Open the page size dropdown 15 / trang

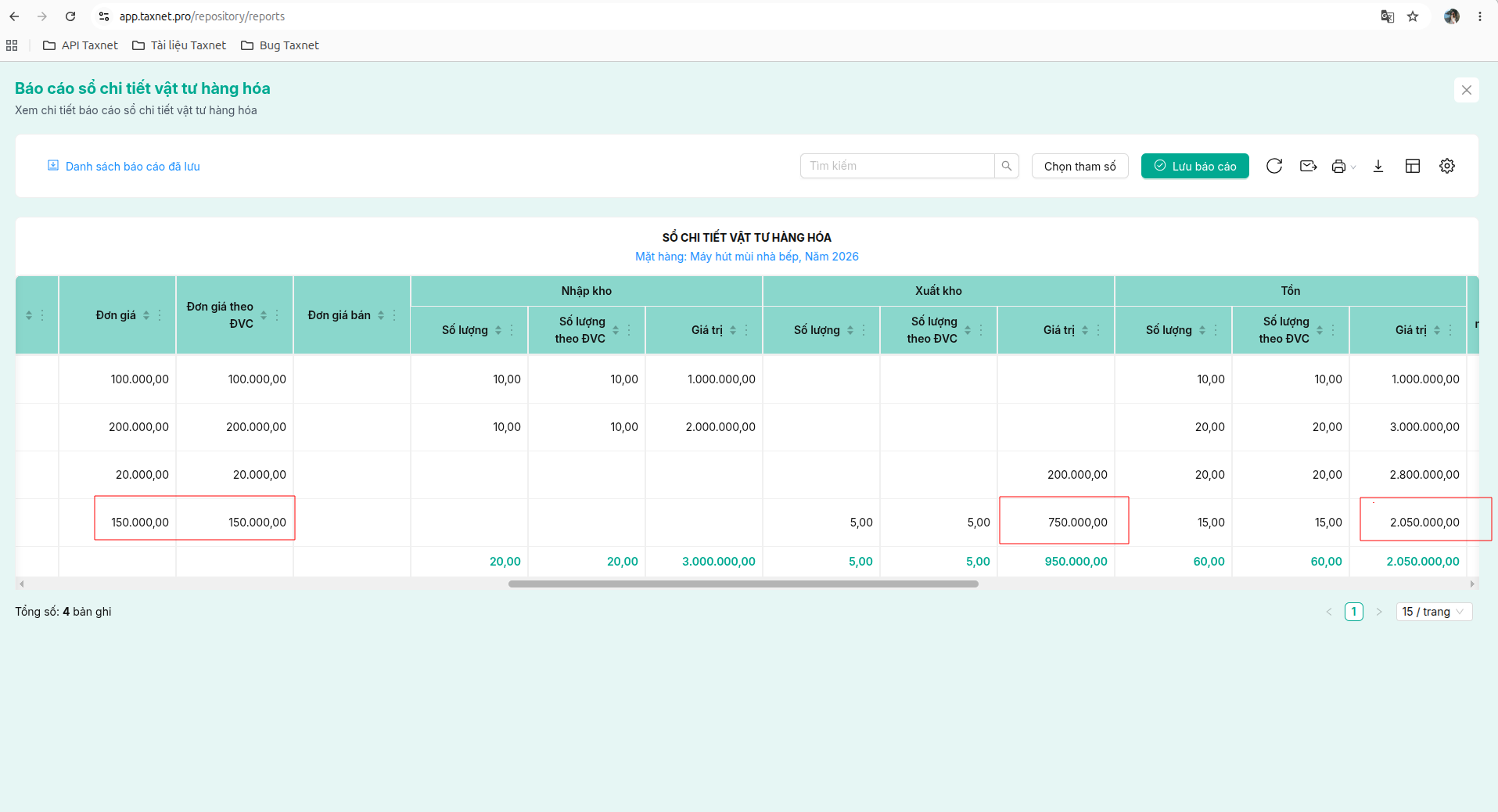pyautogui.click(x=1434, y=612)
